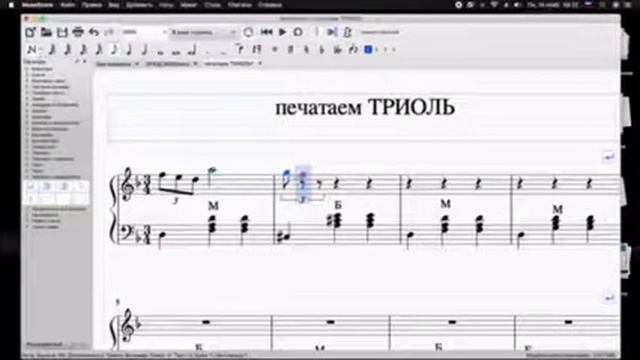Toggle MIDI input circle icon
Screen dimensions: 640x360
(x=248, y=32)
